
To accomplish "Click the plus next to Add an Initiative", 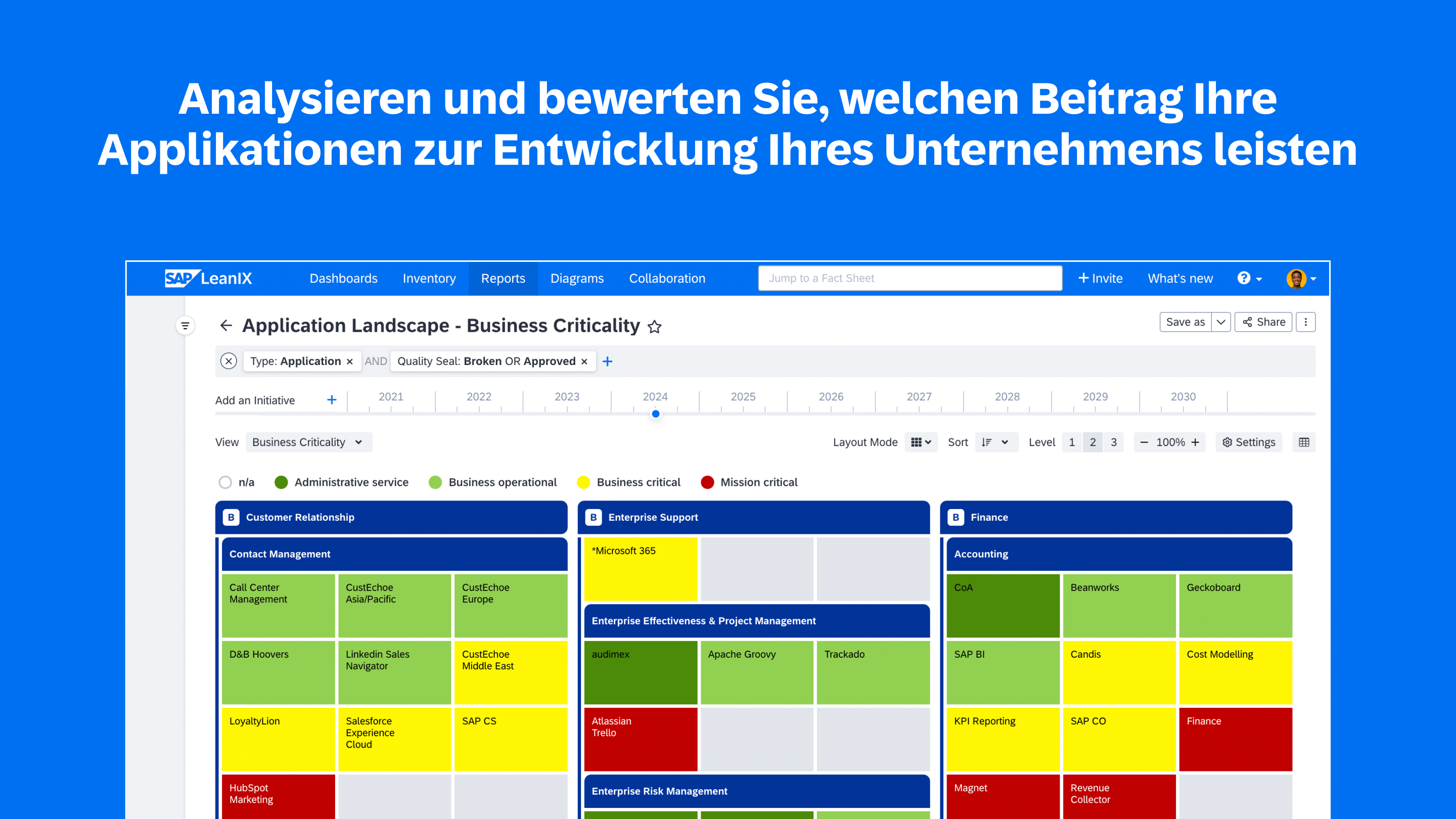I will 332,400.
